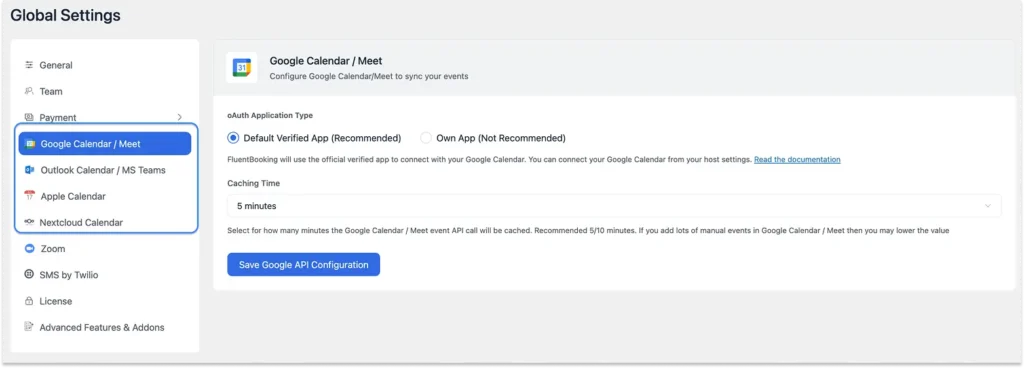Click the Nextcloud Calendar sidebar icon
Image resolution: width=1024 pixels, height=368 pixels.
point(29,222)
